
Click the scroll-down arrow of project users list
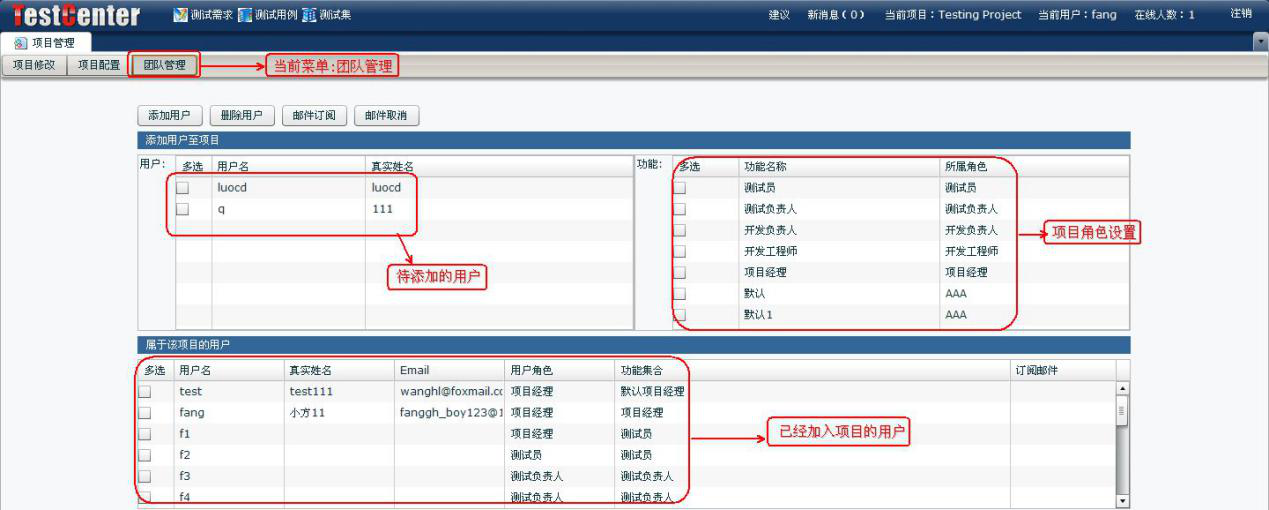pyautogui.click(x=1122, y=500)
